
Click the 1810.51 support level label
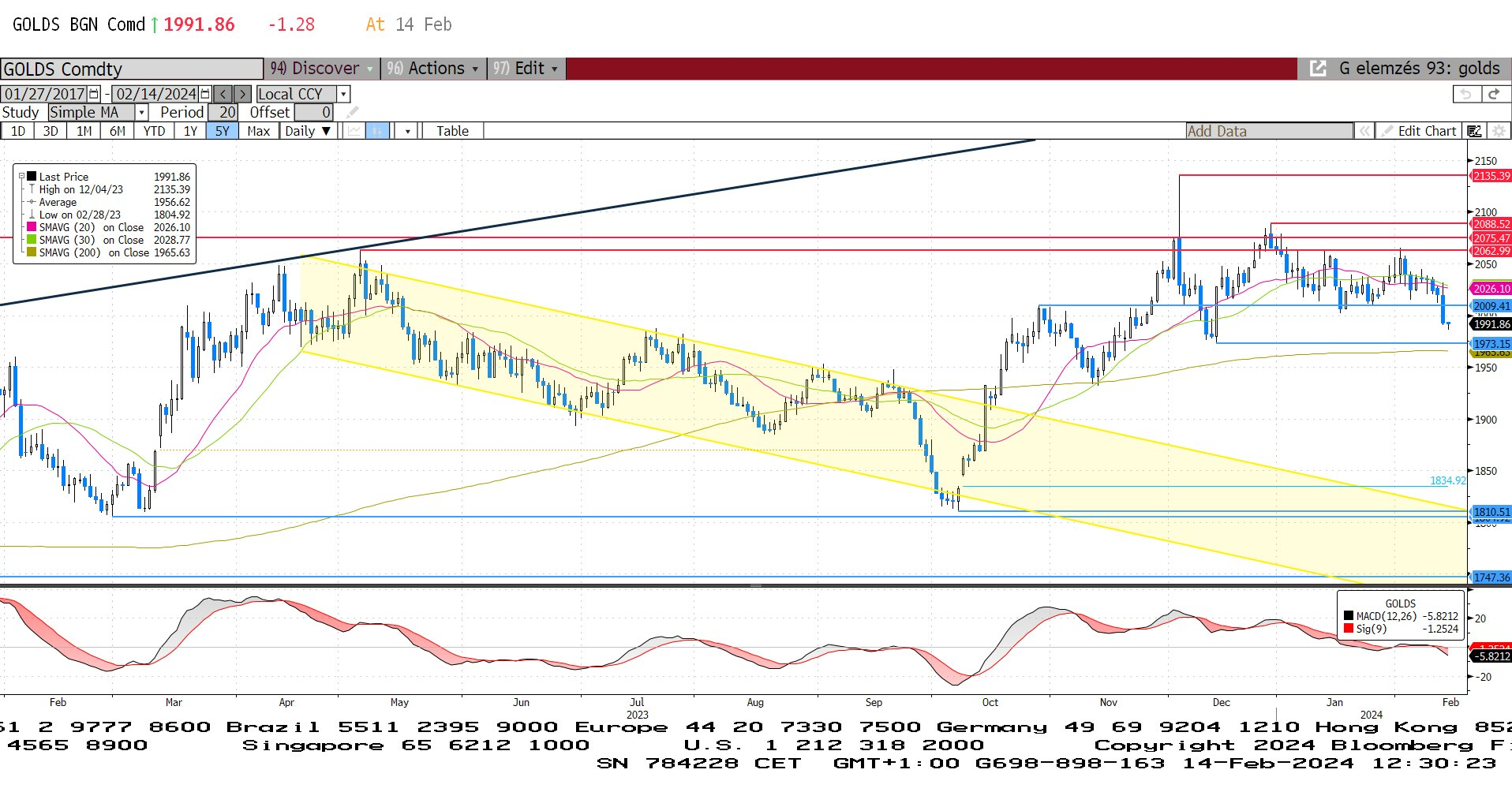click(x=1491, y=512)
